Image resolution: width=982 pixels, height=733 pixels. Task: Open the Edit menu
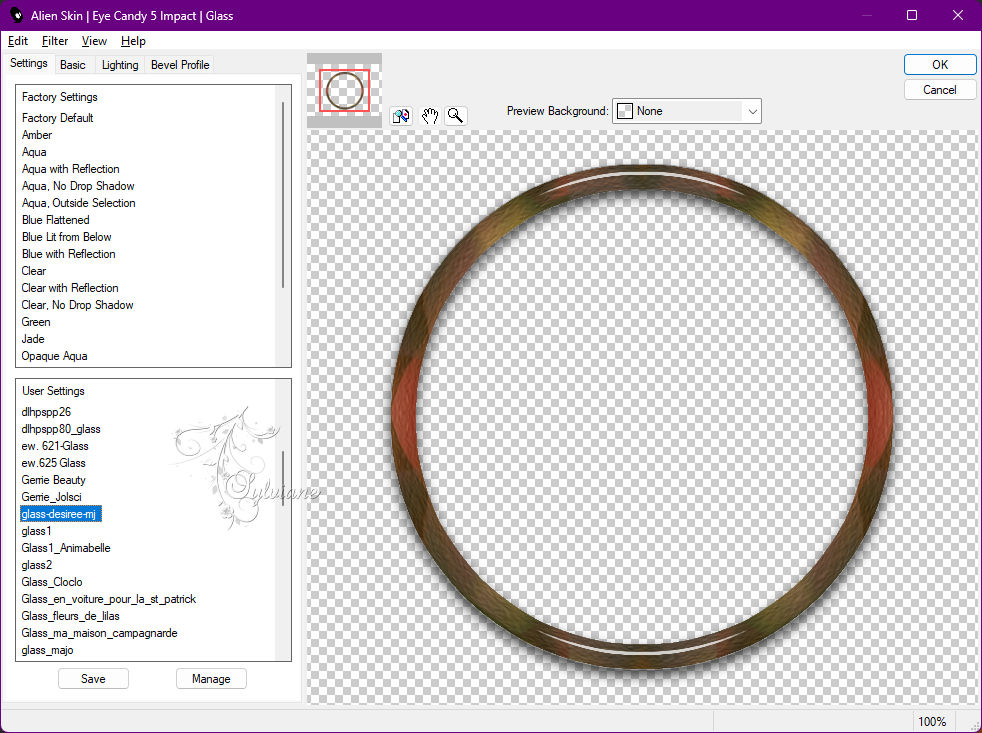18,41
